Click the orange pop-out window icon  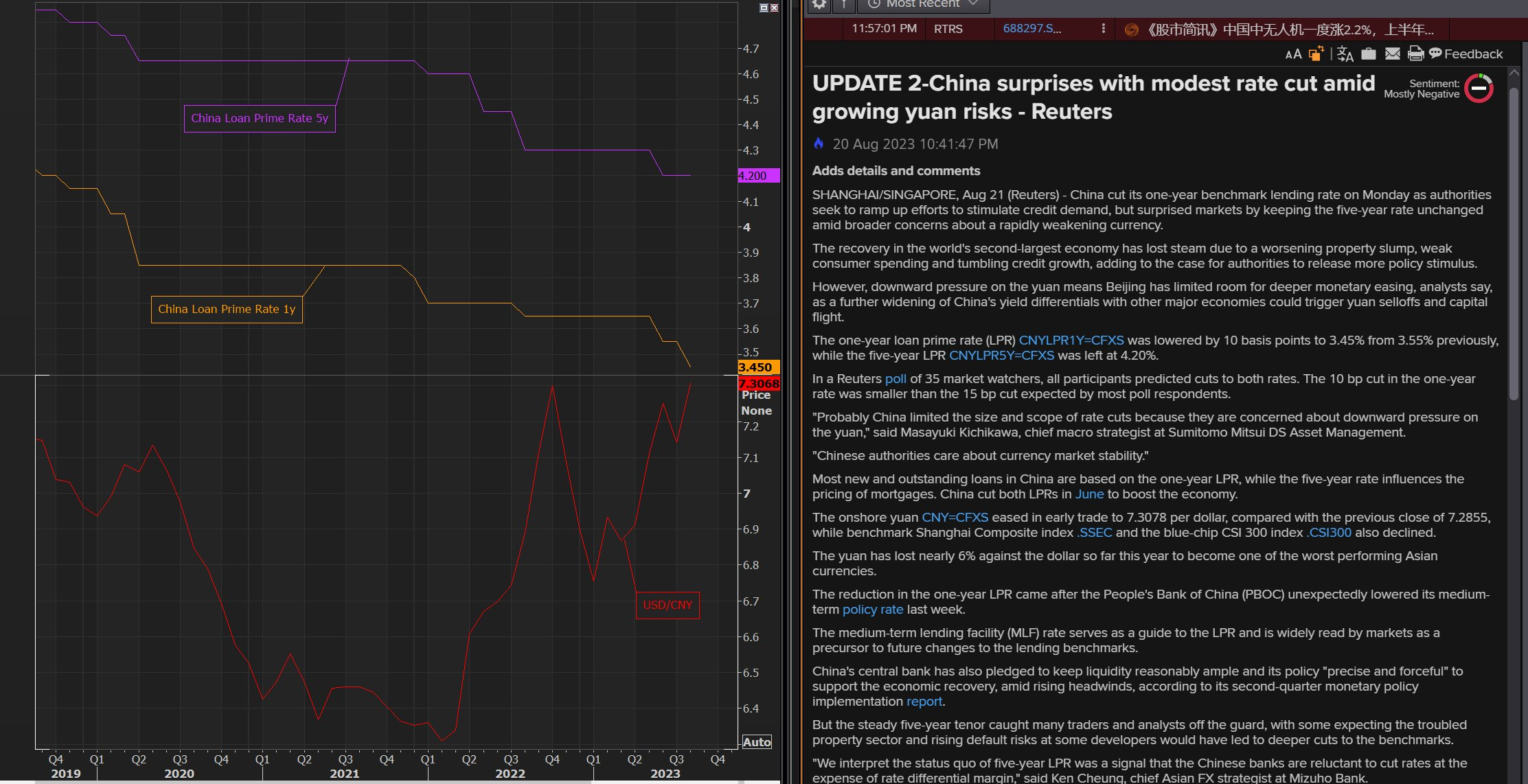point(1316,54)
